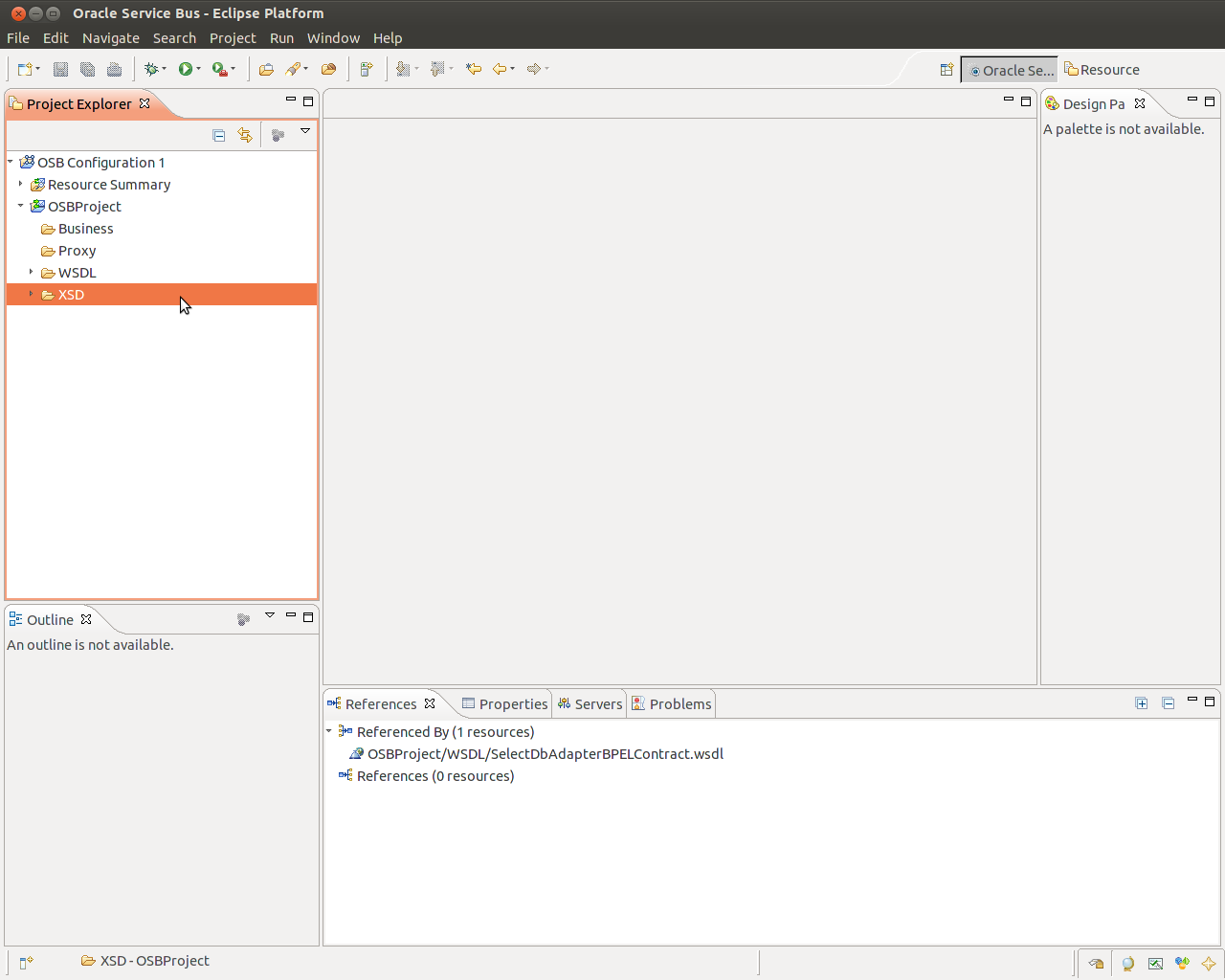Click the Forward navigation arrow
Viewport: 1225px width, 980px height.
pos(533,69)
